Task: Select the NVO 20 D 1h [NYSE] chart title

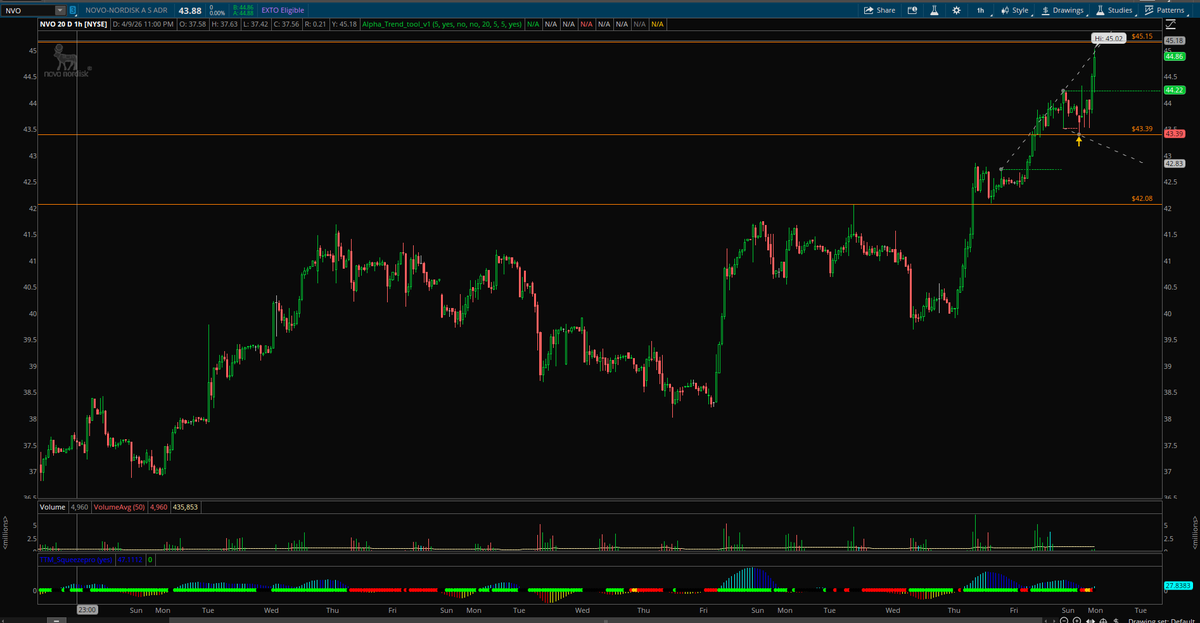Action: (x=74, y=23)
